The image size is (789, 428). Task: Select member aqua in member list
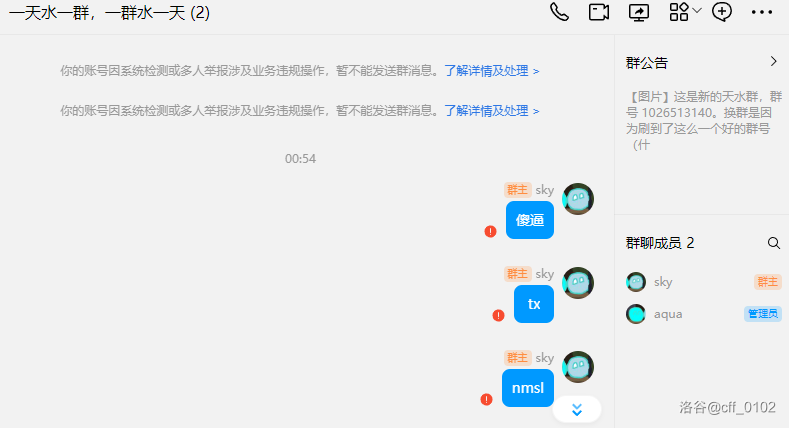click(x=703, y=314)
